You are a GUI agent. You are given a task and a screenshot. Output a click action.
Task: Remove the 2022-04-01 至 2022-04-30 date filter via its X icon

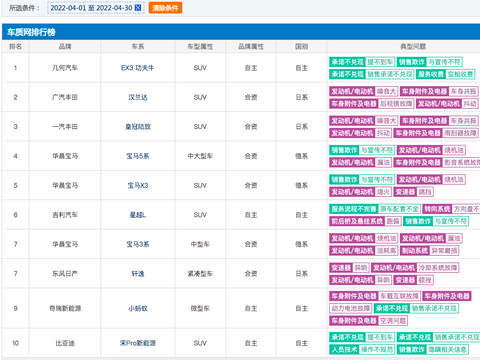138,8
